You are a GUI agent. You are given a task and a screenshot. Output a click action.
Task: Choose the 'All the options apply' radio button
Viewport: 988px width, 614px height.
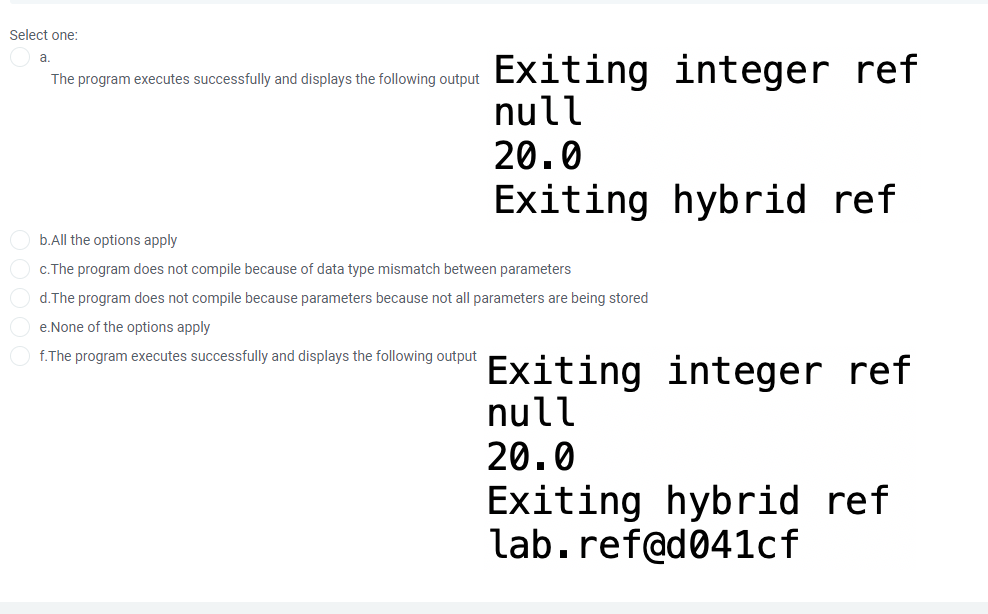[20, 240]
